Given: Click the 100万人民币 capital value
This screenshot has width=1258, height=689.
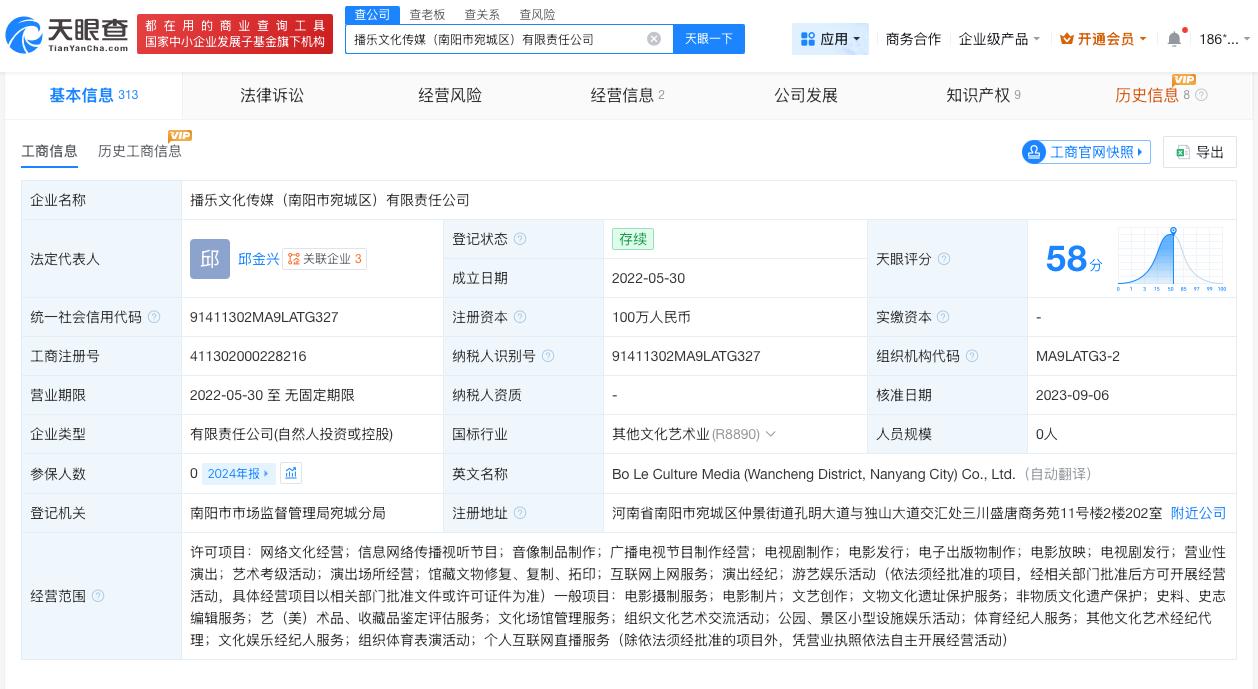Looking at the screenshot, I should (651, 317).
